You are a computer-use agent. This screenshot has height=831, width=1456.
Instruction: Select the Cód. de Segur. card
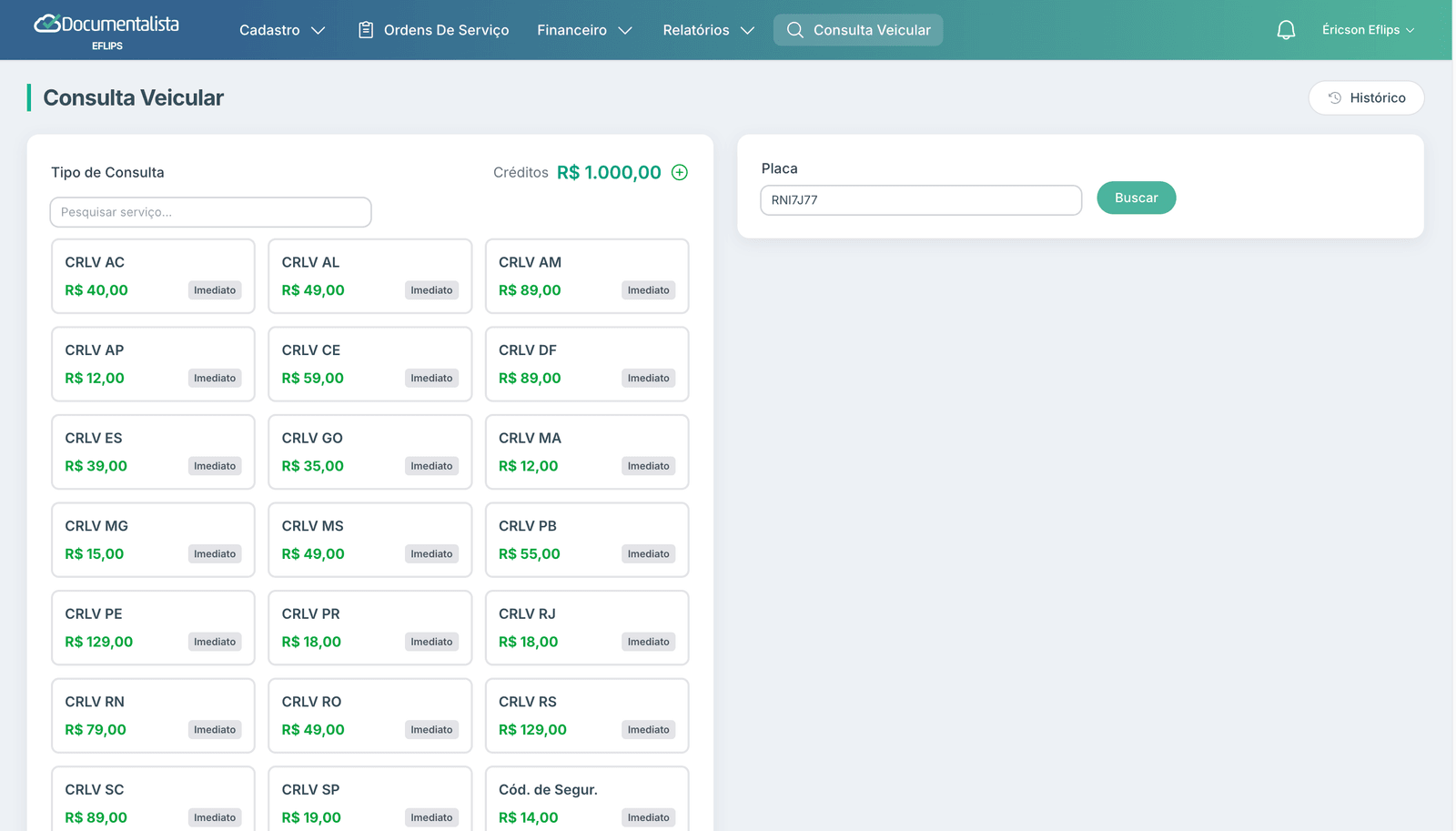tap(587, 798)
